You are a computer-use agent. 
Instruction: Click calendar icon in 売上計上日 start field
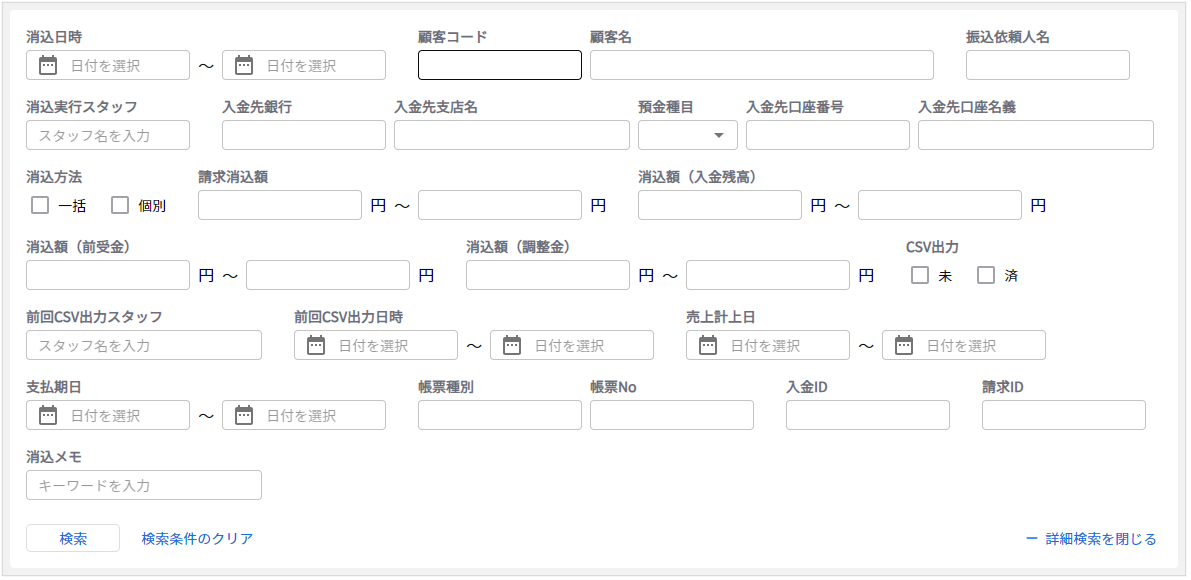click(707, 345)
